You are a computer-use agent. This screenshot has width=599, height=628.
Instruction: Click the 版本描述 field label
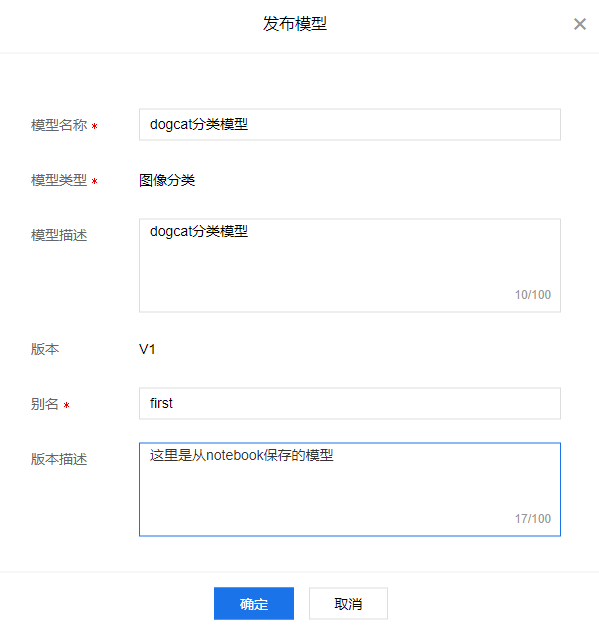click(x=59, y=459)
